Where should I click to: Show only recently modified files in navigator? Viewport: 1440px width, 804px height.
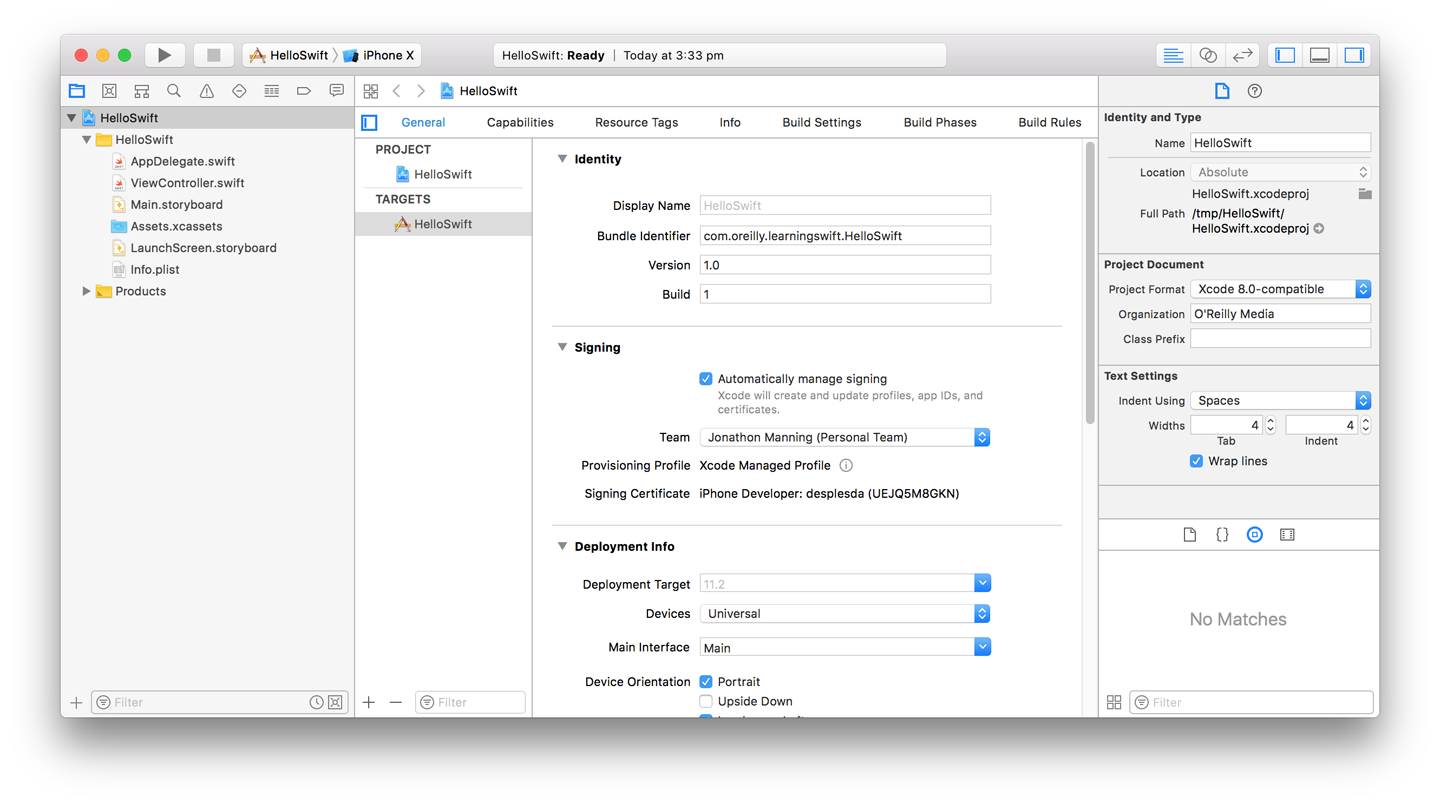click(x=316, y=703)
